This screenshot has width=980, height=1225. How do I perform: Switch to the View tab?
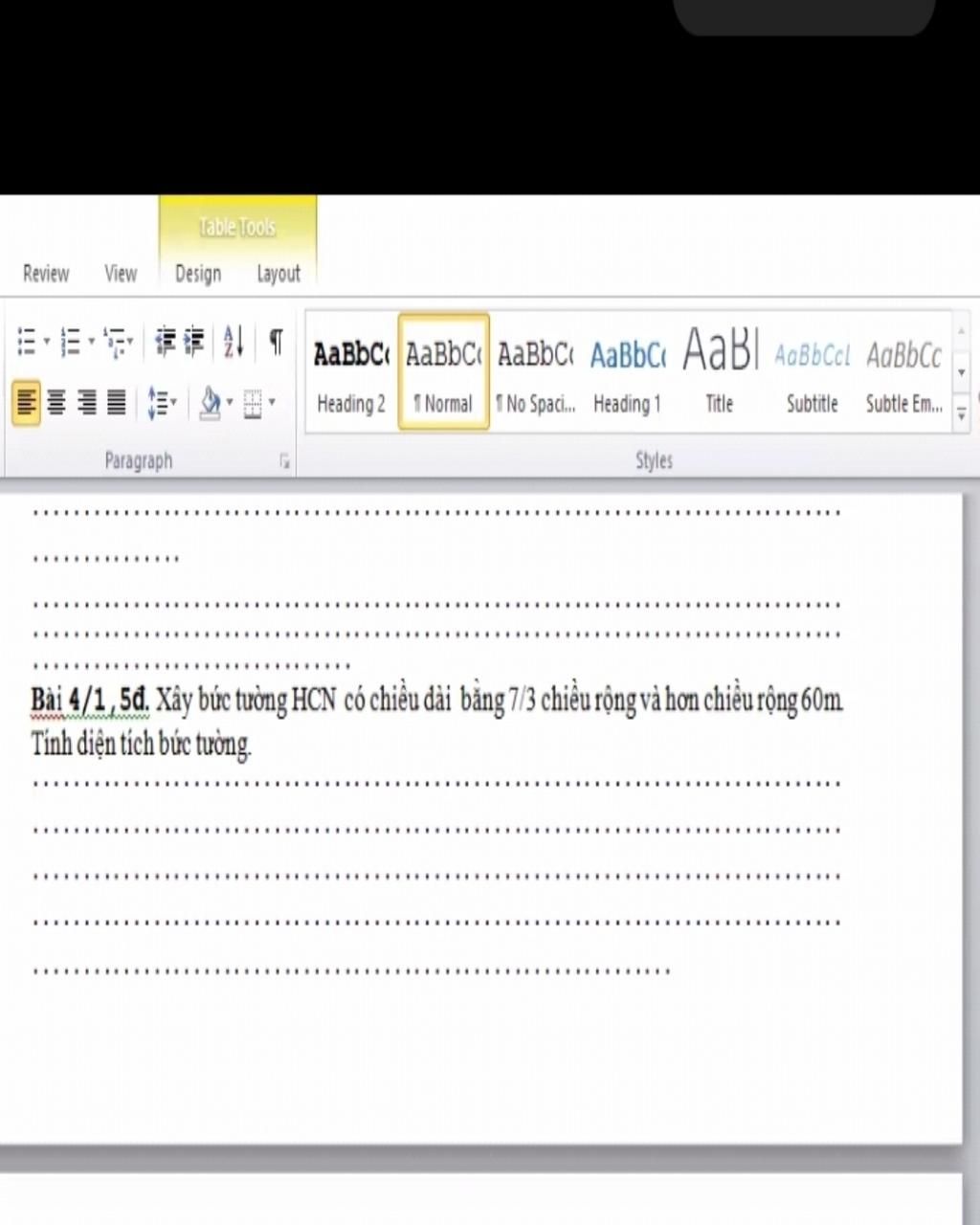[121, 274]
